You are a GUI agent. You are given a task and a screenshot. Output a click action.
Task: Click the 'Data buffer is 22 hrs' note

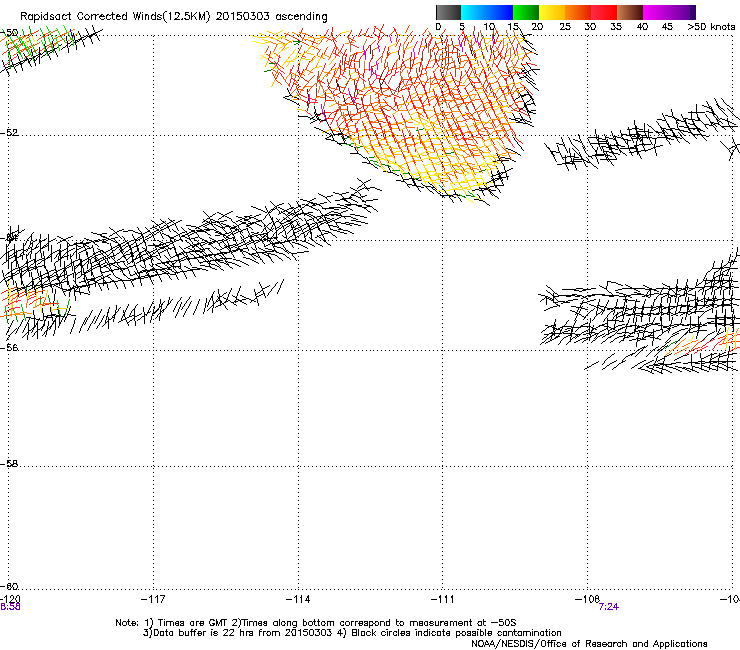pyautogui.click(x=352, y=633)
